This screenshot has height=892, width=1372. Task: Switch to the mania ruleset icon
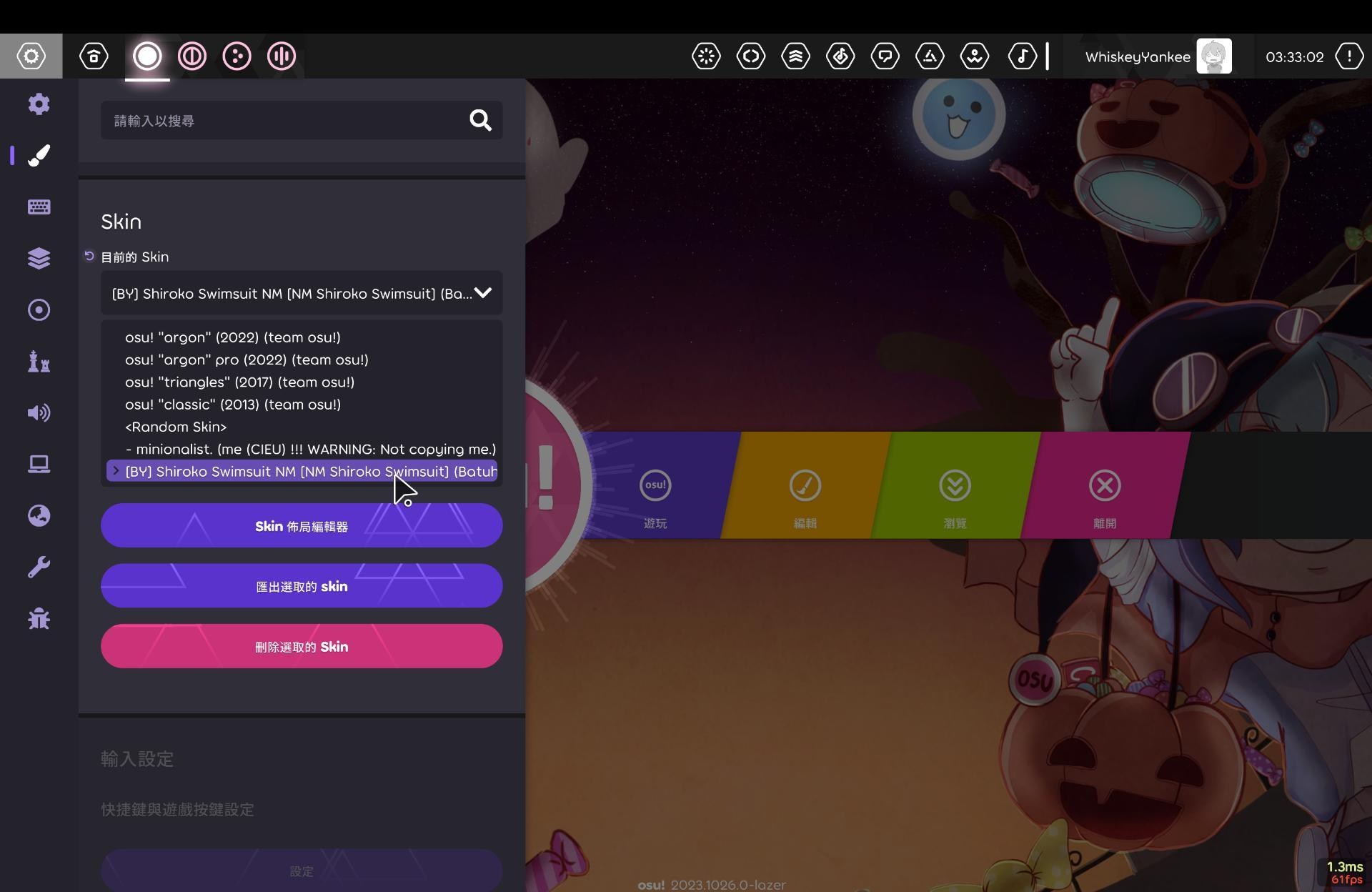click(x=282, y=56)
